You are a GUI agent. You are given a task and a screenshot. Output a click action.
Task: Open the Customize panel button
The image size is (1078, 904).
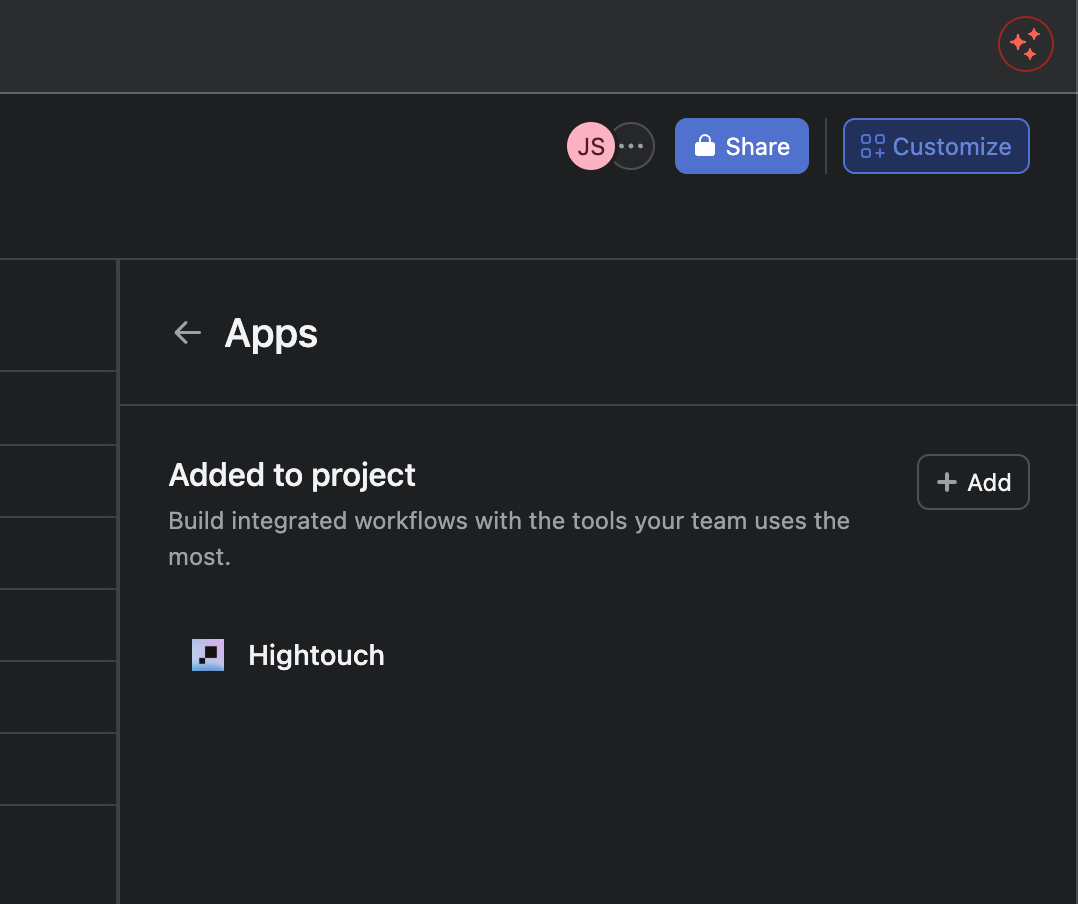[x=936, y=146]
